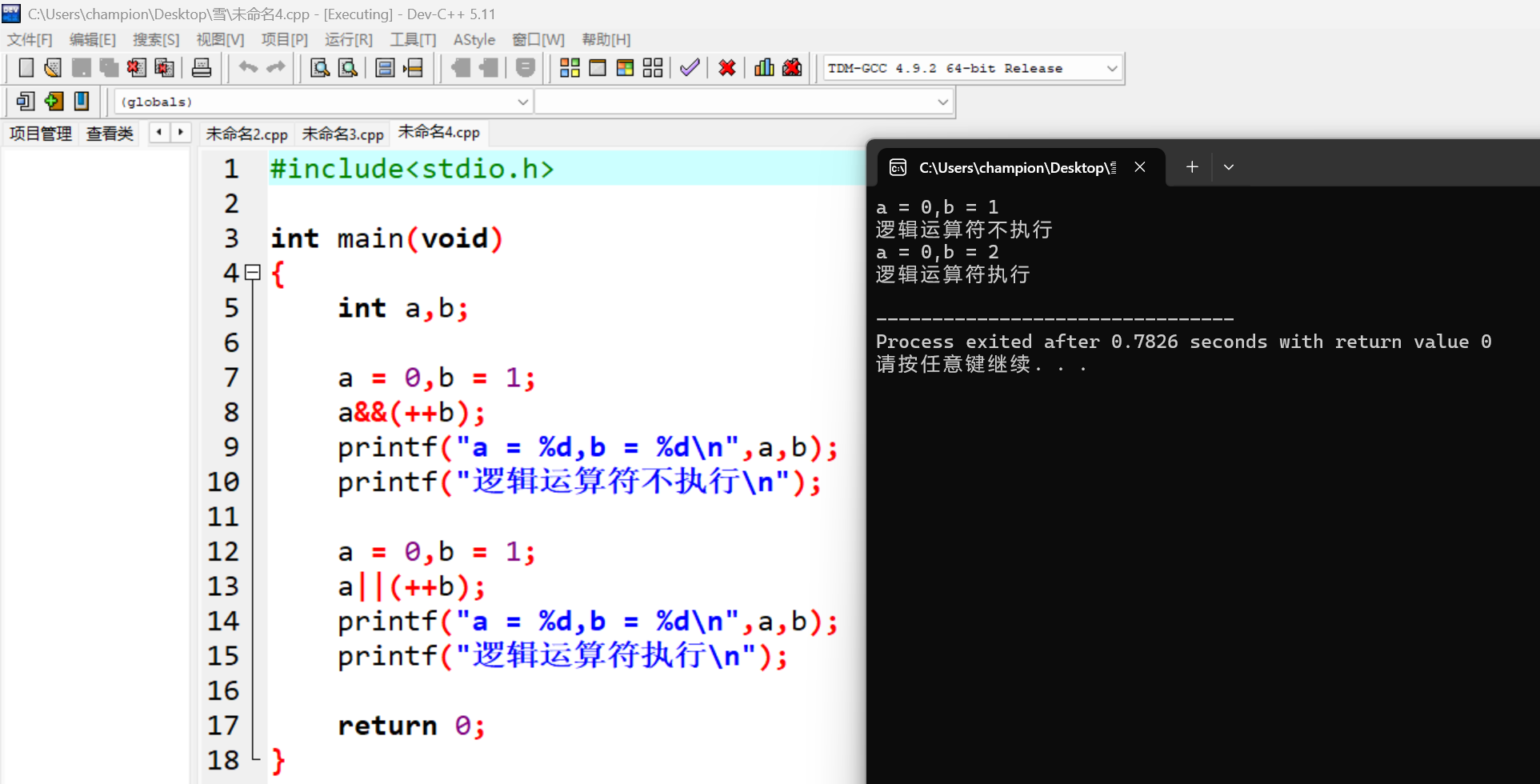Save the current file using toolbar icon

(81, 68)
